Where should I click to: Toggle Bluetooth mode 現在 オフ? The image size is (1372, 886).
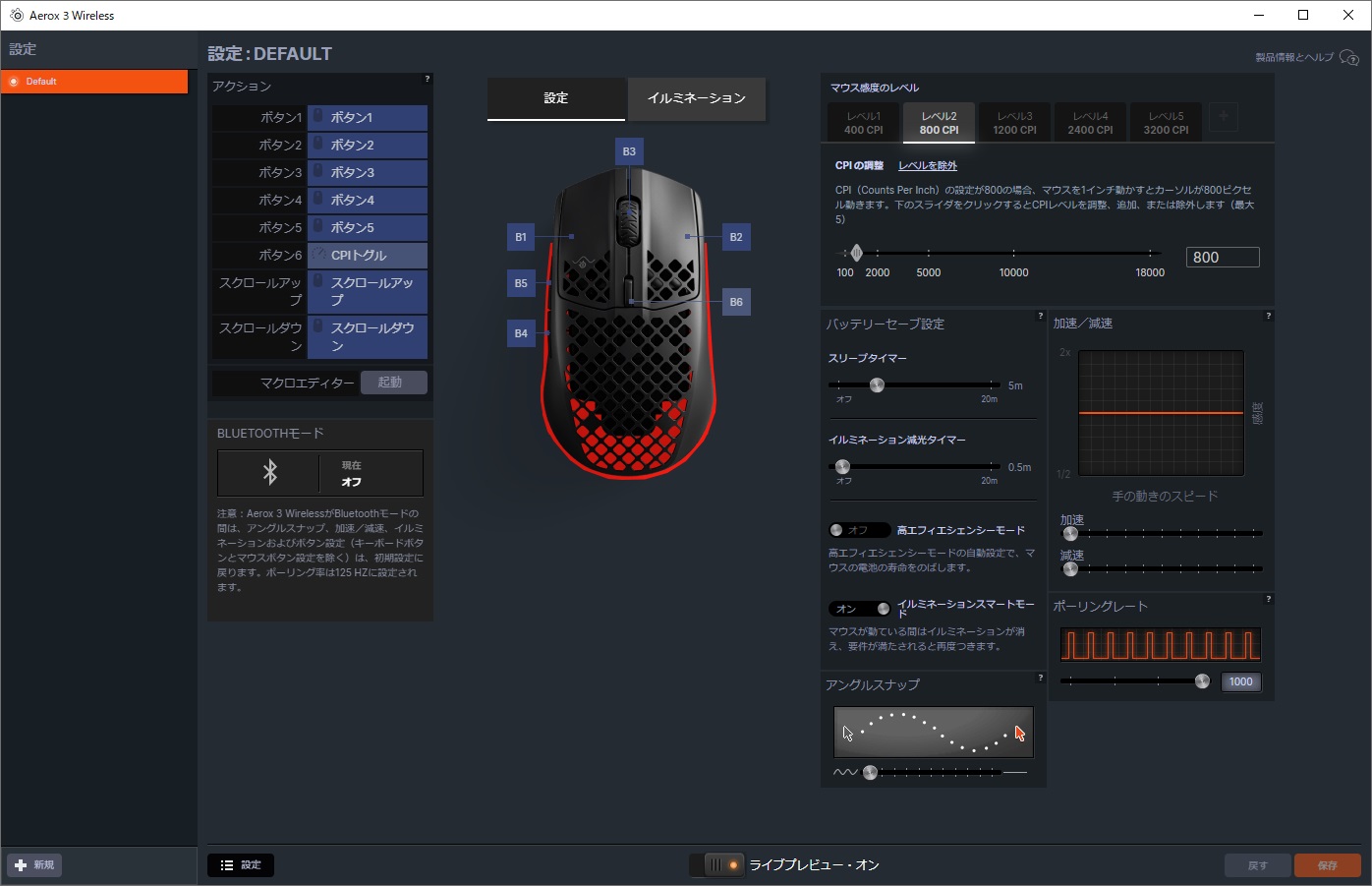pos(320,473)
